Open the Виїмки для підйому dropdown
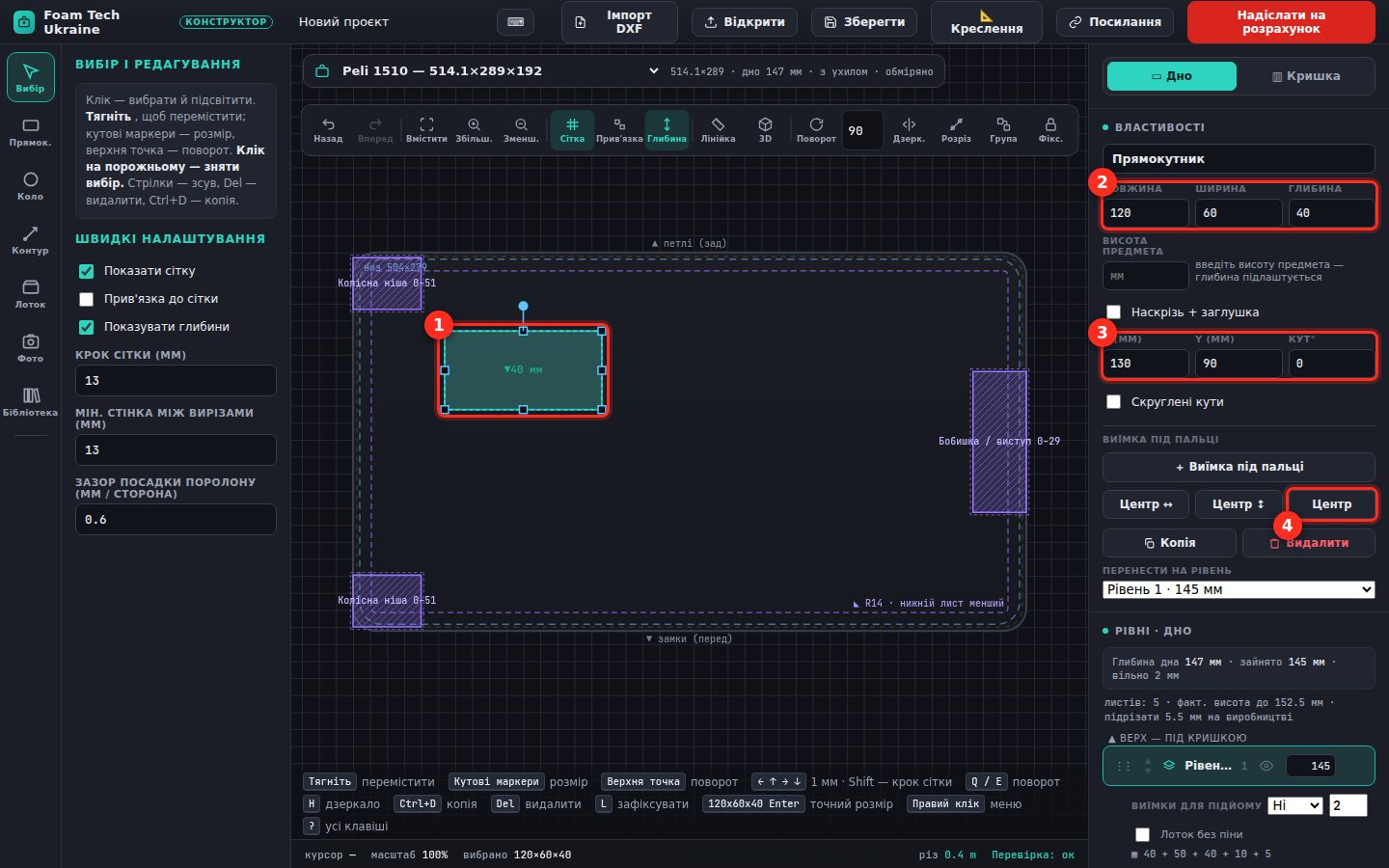This screenshot has height=868, width=1389. [1295, 805]
